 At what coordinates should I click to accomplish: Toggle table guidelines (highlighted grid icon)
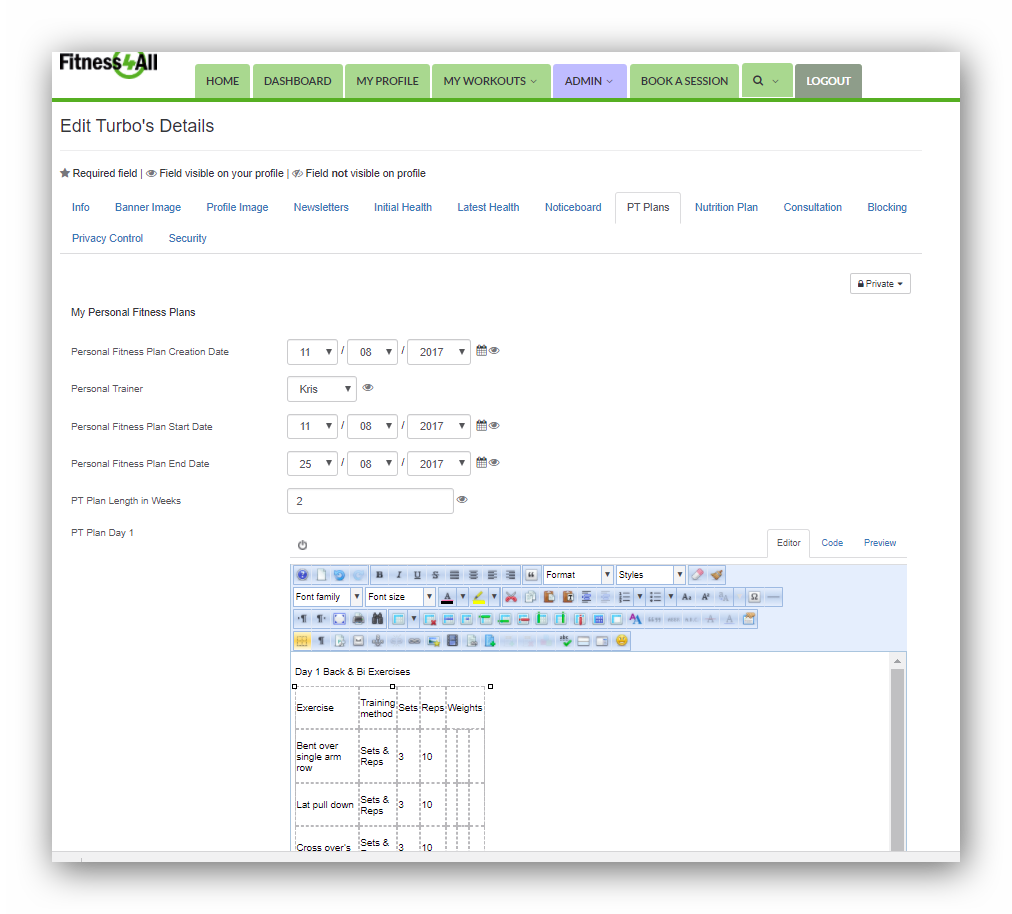pos(302,641)
